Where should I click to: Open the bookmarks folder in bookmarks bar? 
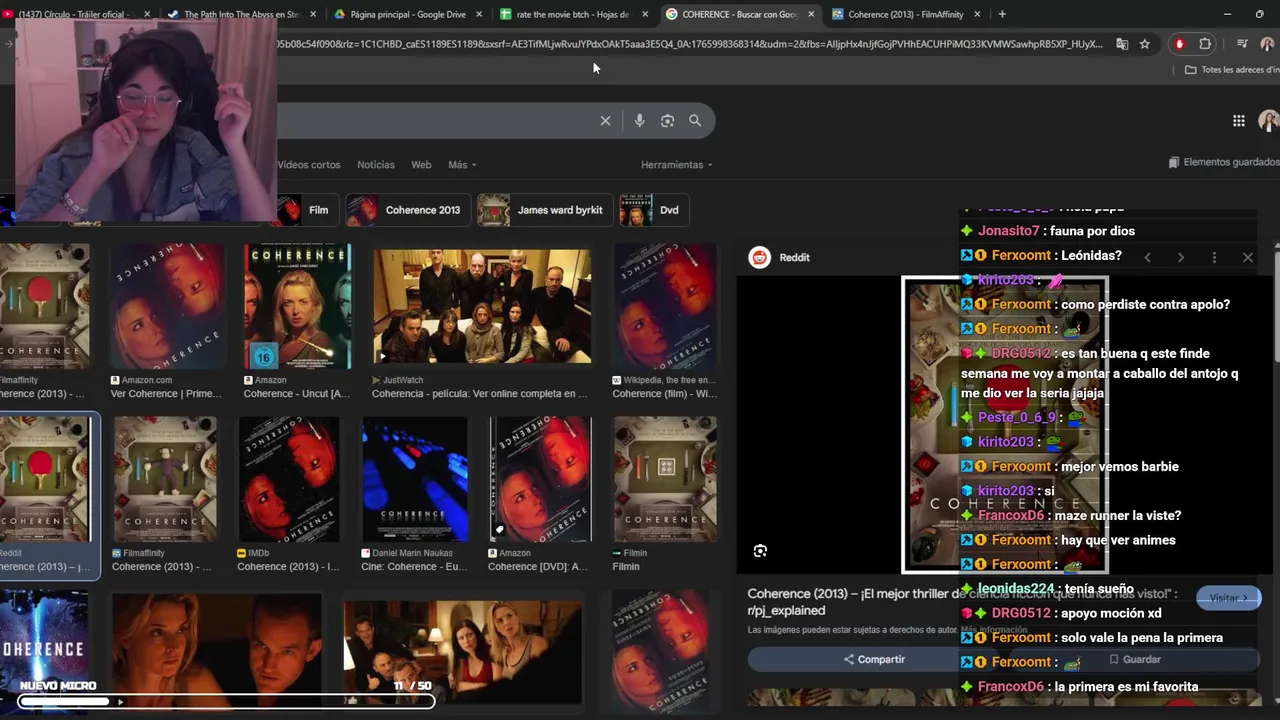[x=1232, y=70]
